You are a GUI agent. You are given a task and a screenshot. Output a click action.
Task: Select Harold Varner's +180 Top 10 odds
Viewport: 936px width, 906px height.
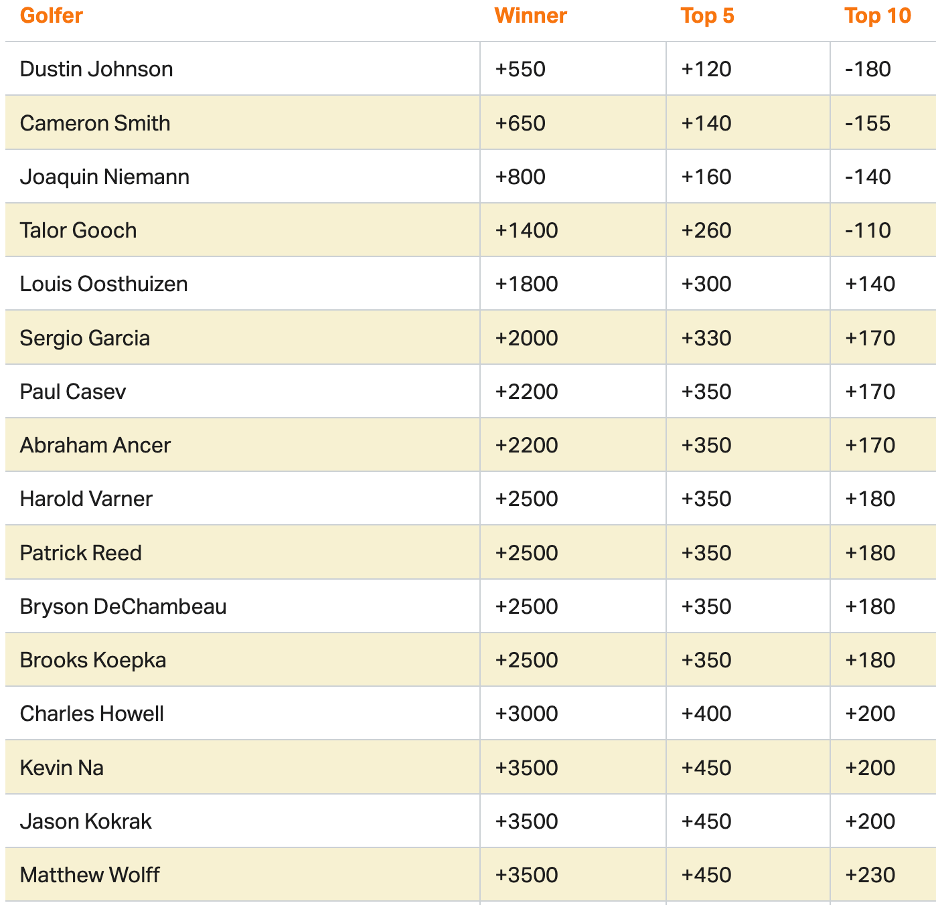[x=870, y=499]
